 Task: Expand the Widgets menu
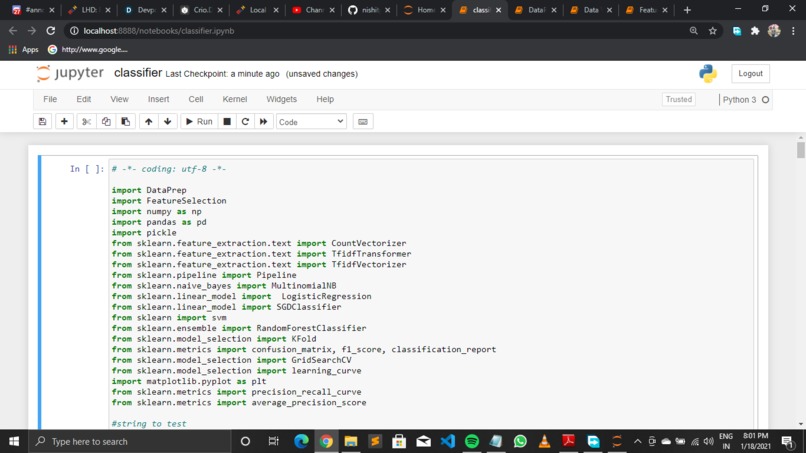pos(281,99)
